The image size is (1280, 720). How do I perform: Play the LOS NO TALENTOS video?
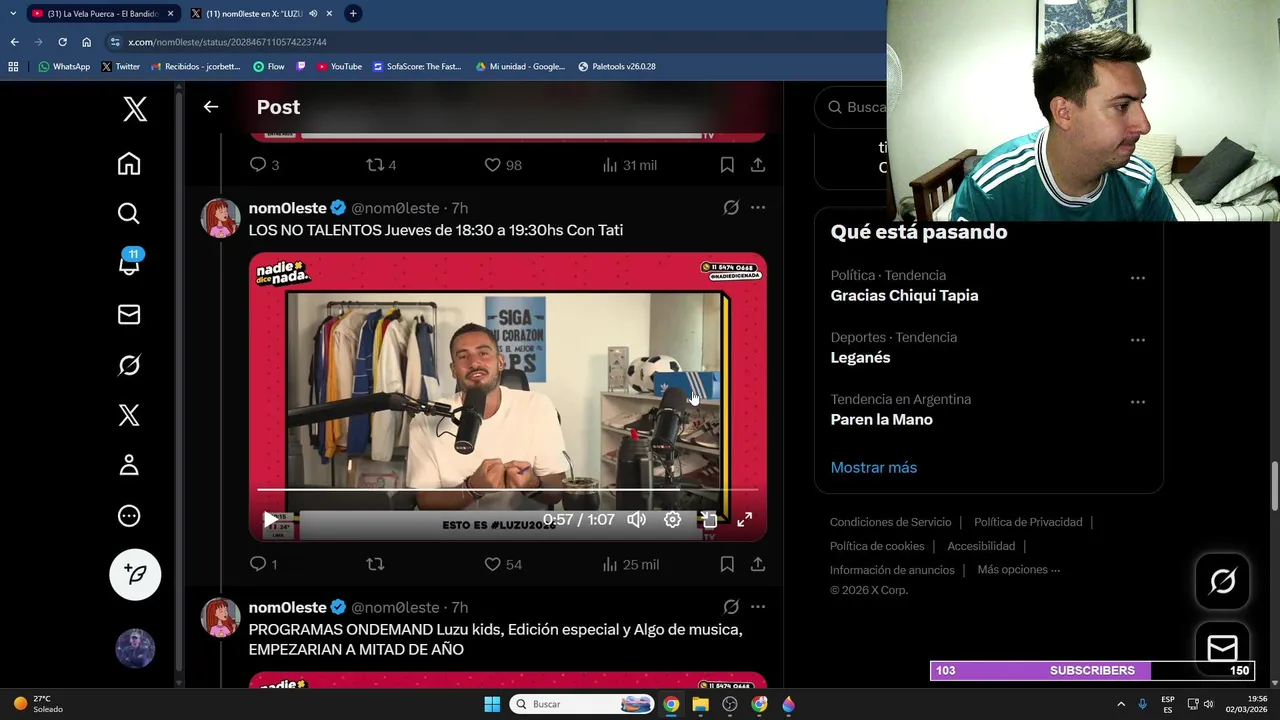pos(270,520)
